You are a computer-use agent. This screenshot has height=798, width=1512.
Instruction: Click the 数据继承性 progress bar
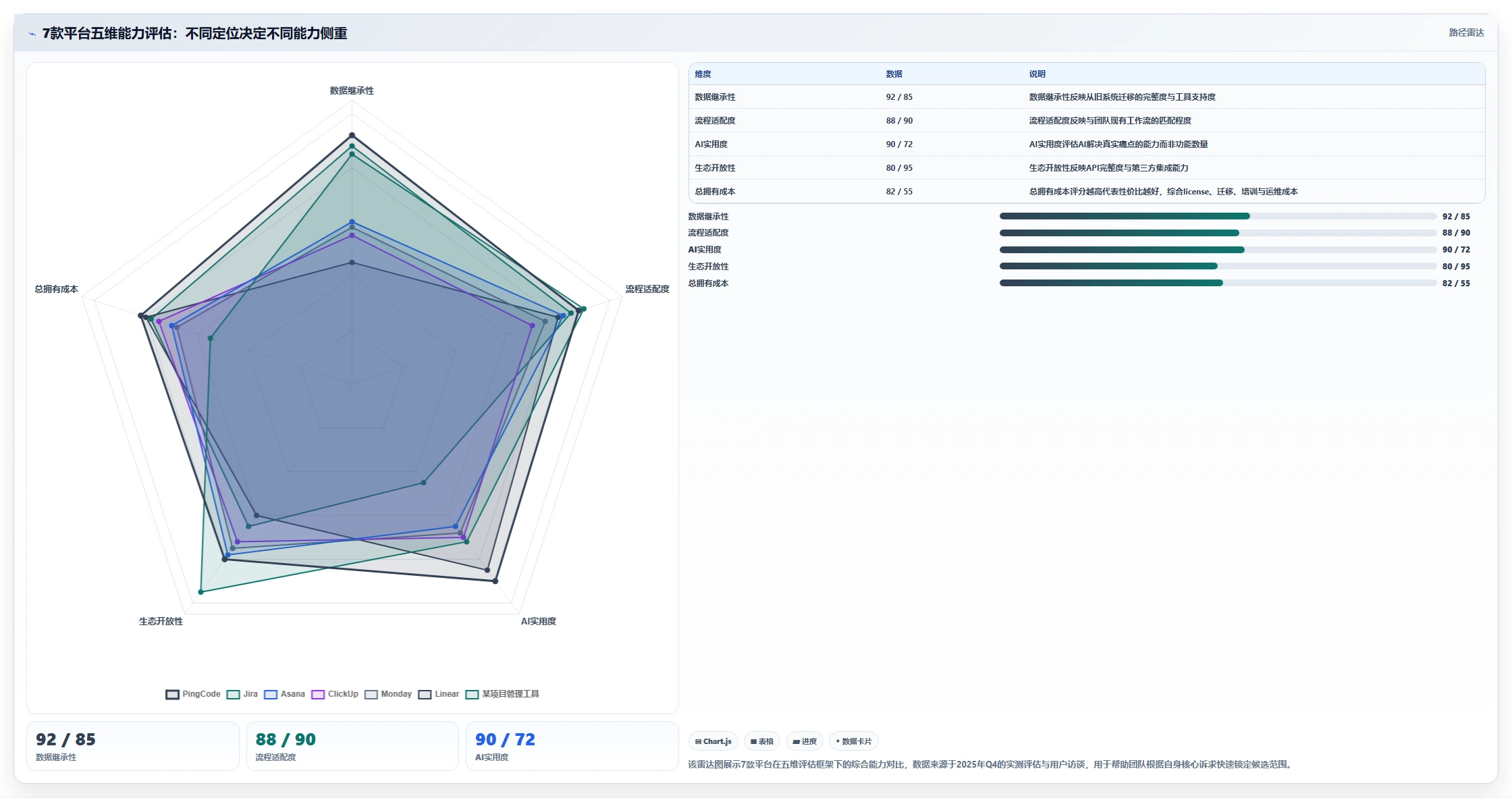point(1218,216)
